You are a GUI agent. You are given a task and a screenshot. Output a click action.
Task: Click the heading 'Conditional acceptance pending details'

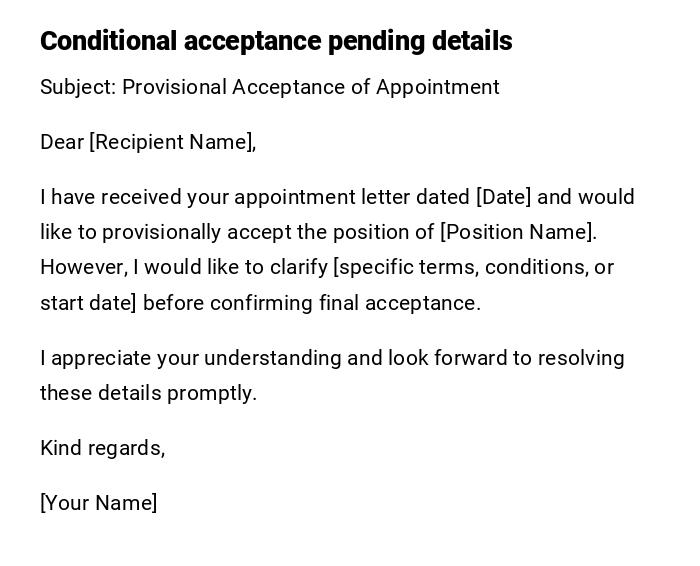point(276,41)
